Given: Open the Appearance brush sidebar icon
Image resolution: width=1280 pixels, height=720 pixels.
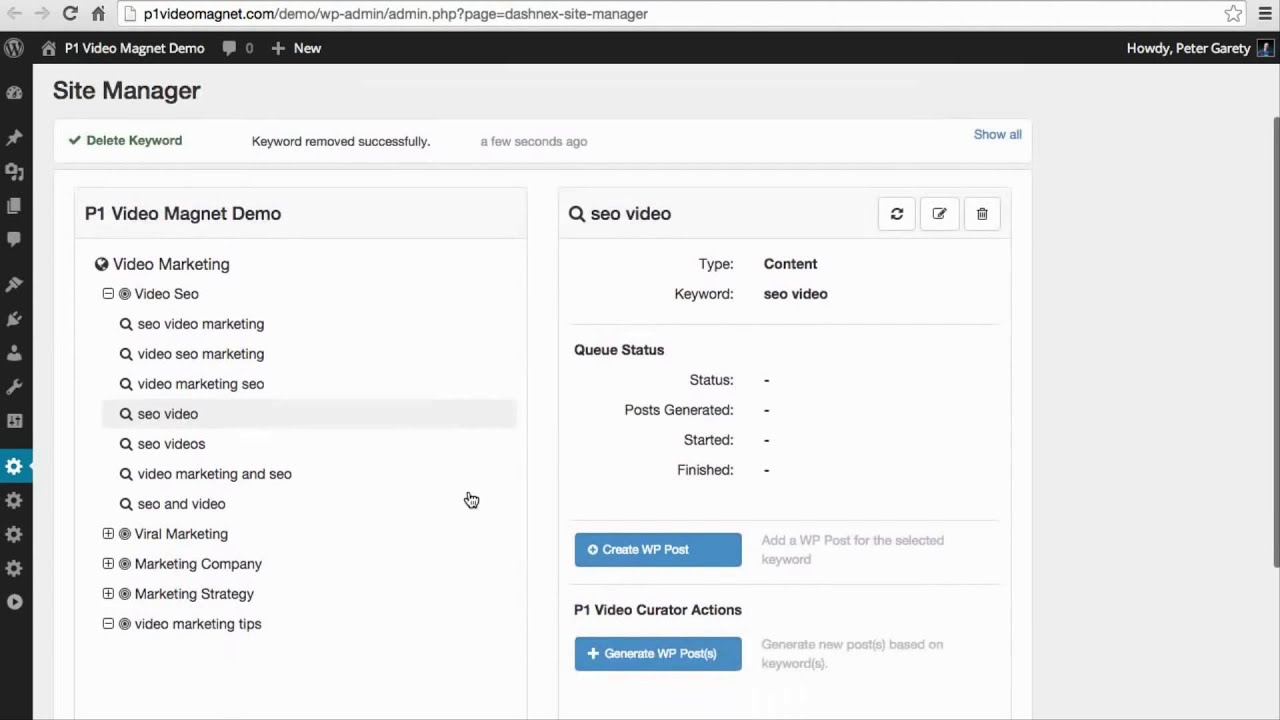Looking at the screenshot, I should [x=14, y=285].
